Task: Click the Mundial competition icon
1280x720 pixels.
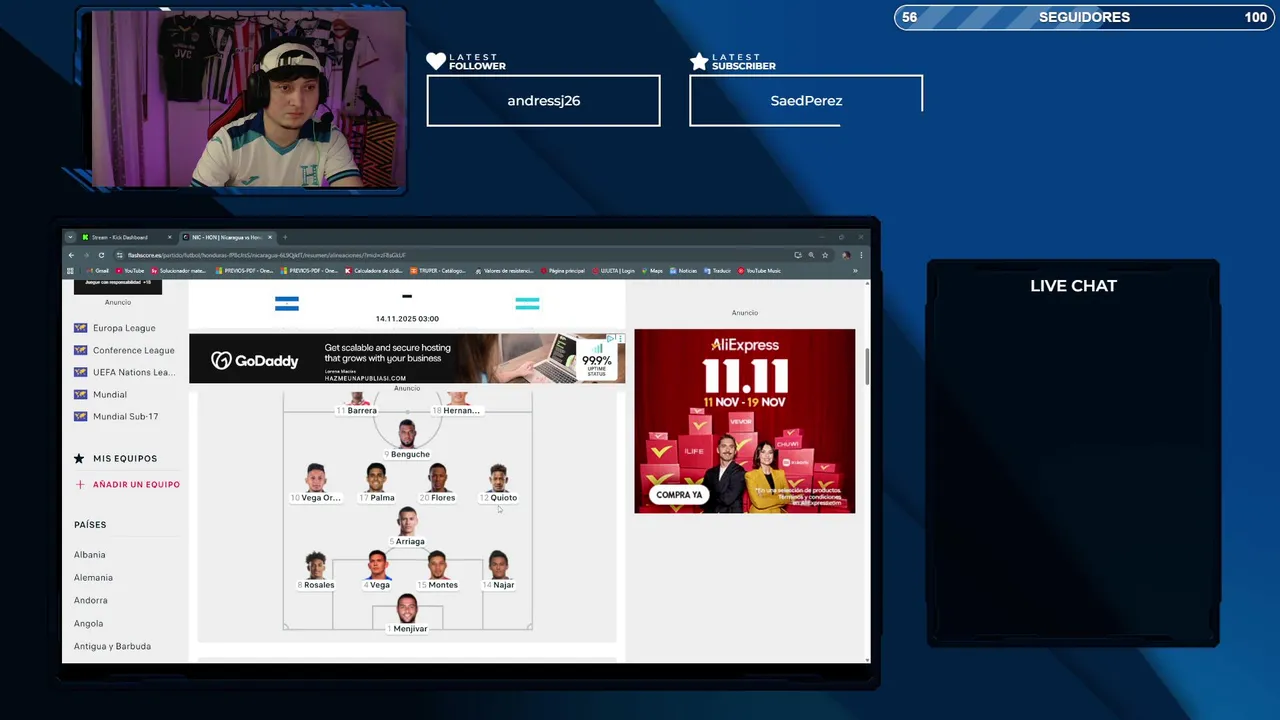Action: 80,394
